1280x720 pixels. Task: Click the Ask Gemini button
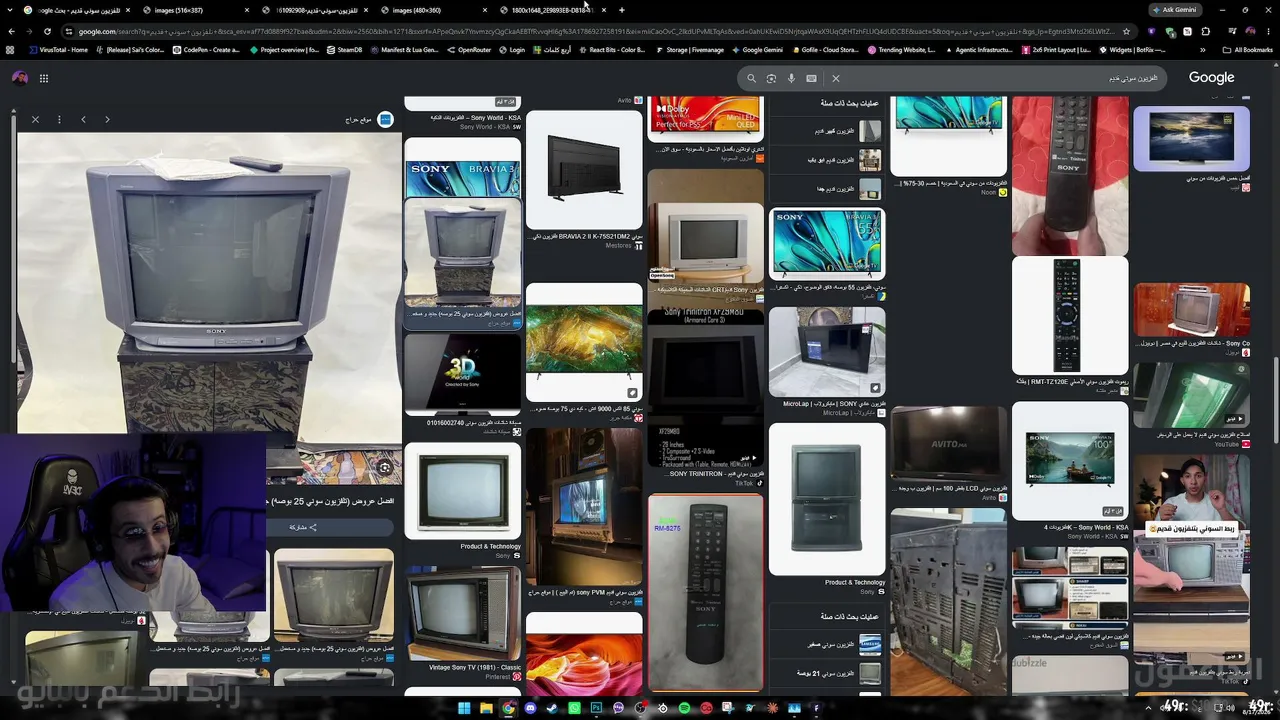(x=1174, y=10)
